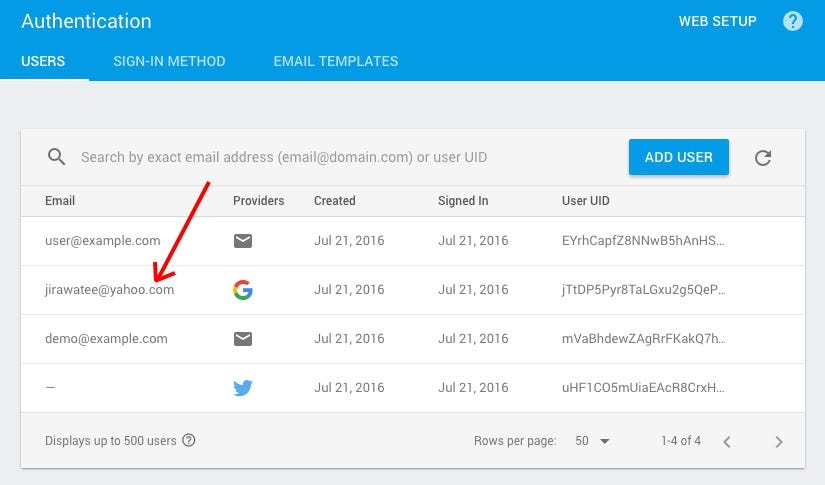
Task: Go to the previous page of users
Action: [x=727, y=441]
